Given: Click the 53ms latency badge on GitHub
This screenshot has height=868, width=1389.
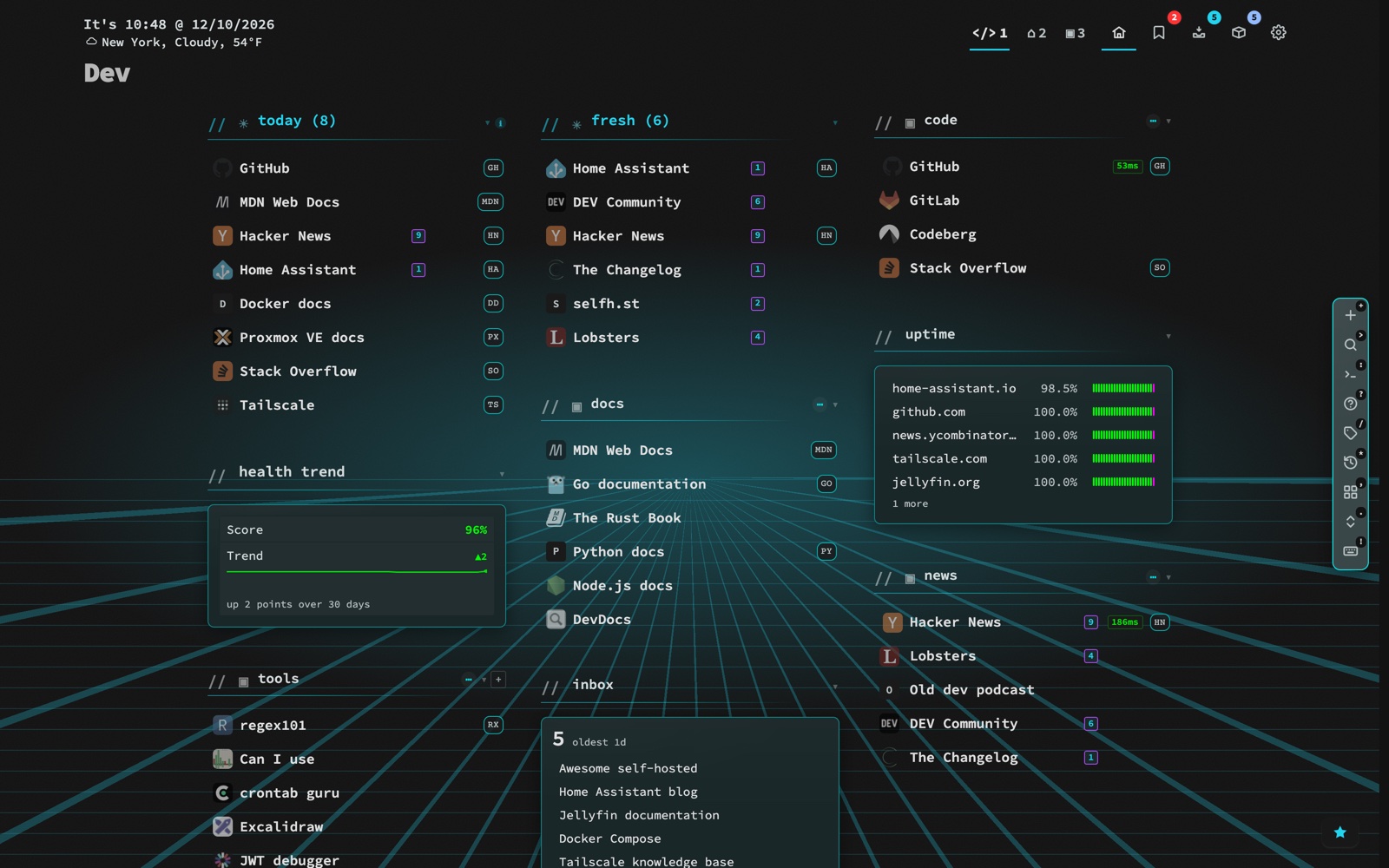Looking at the screenshot, I should pos(1128,167).
